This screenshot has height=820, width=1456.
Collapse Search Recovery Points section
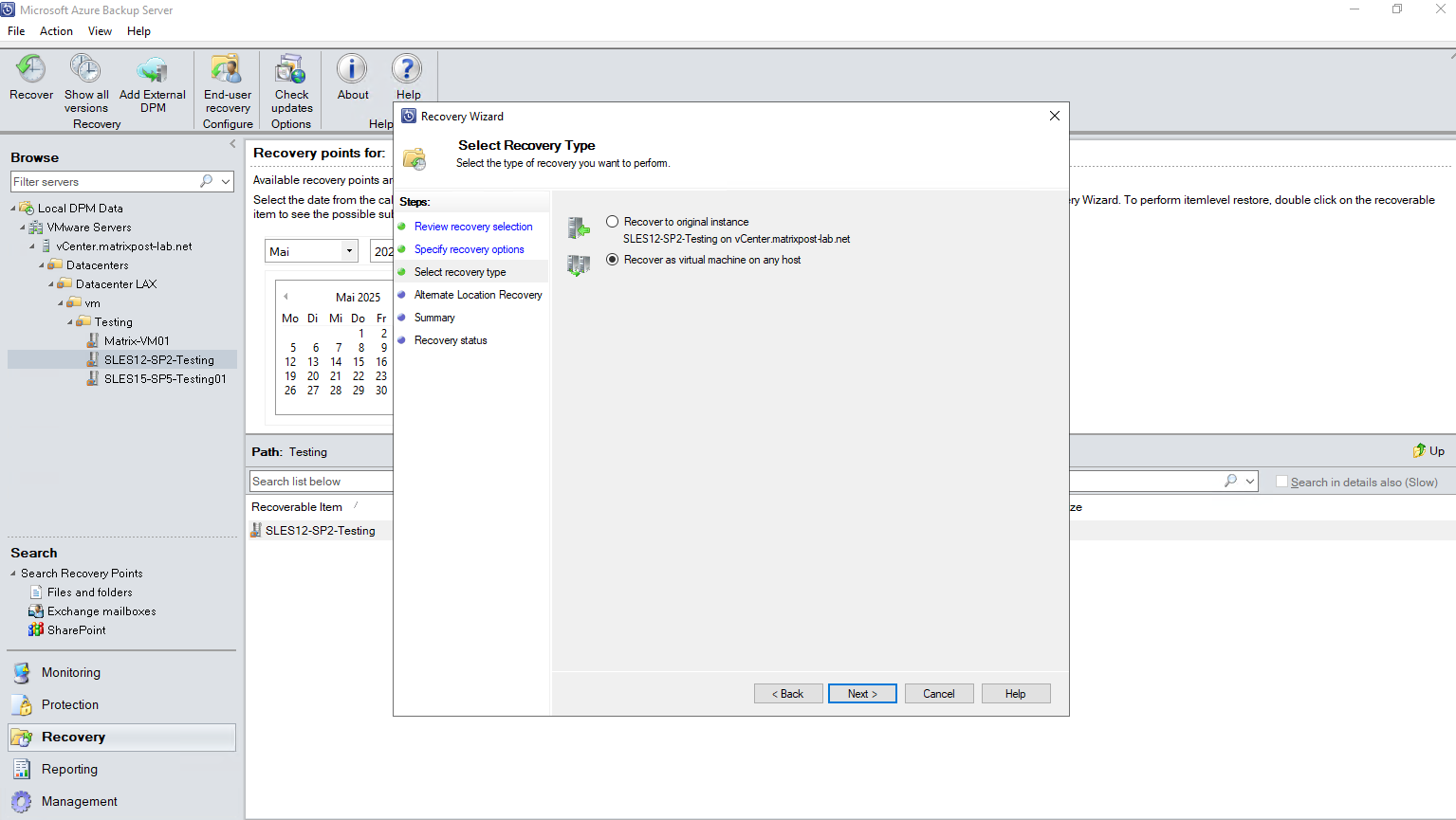pyautogui.click(x=13, y=574)
